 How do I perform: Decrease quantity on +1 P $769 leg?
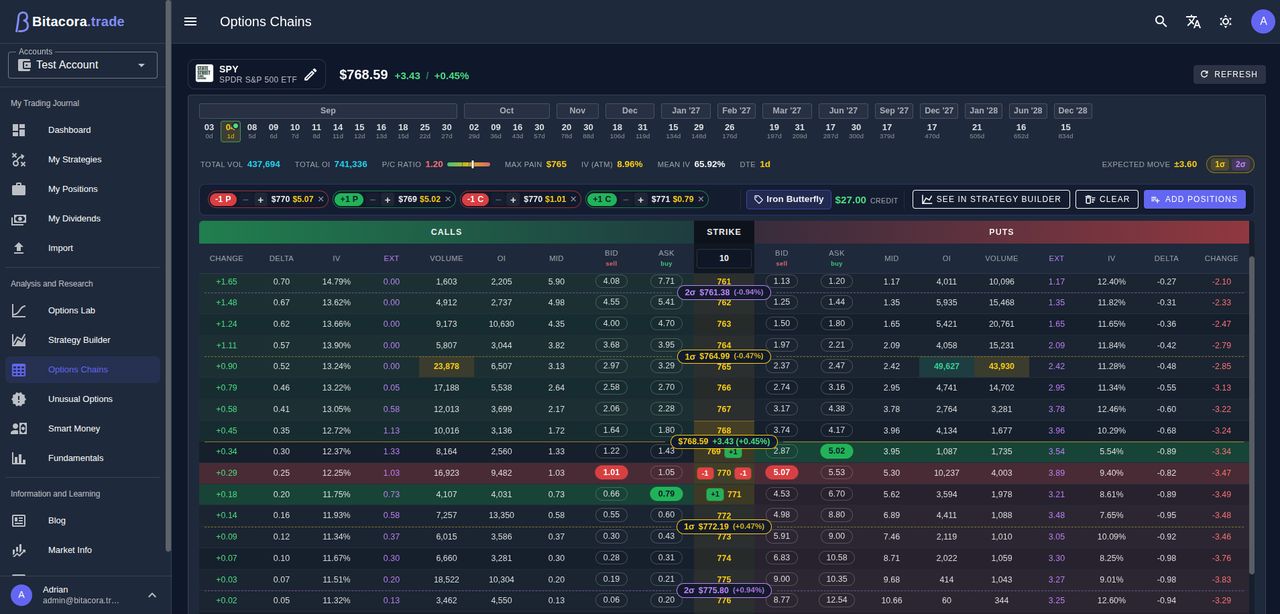(x=373, y=199)
